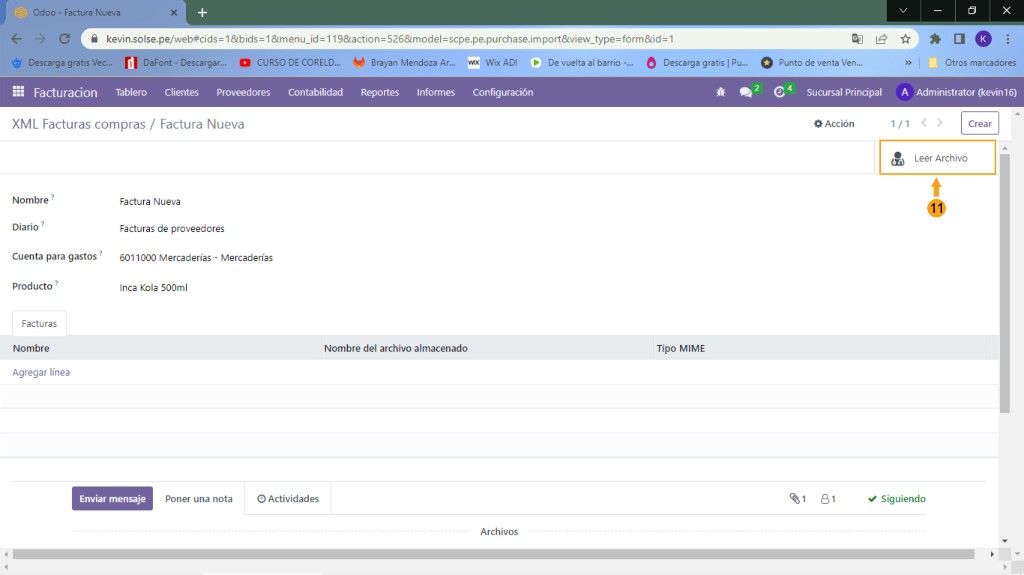Open the Administrator user menu
Image resolution: width=1024 pixels, height=575 pixels.
(955, 92)
